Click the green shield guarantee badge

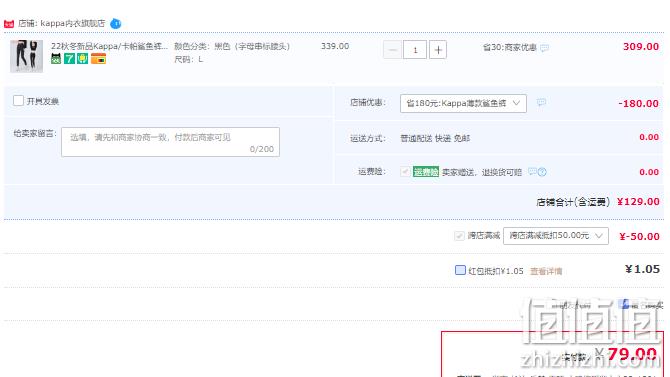[x=82, y=59]
